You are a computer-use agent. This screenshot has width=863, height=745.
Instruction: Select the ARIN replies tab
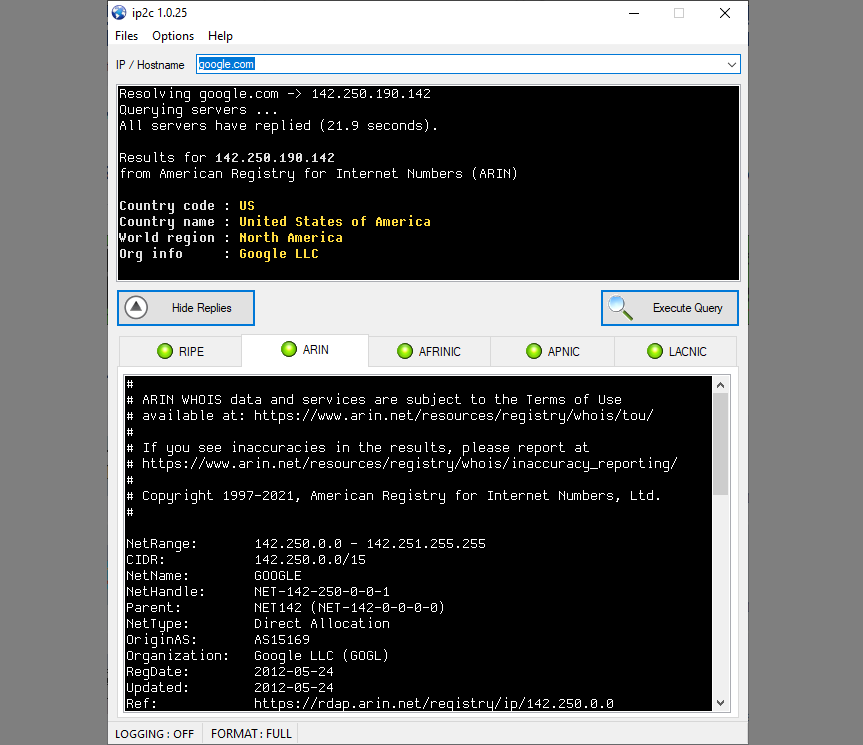pos(304,349)
